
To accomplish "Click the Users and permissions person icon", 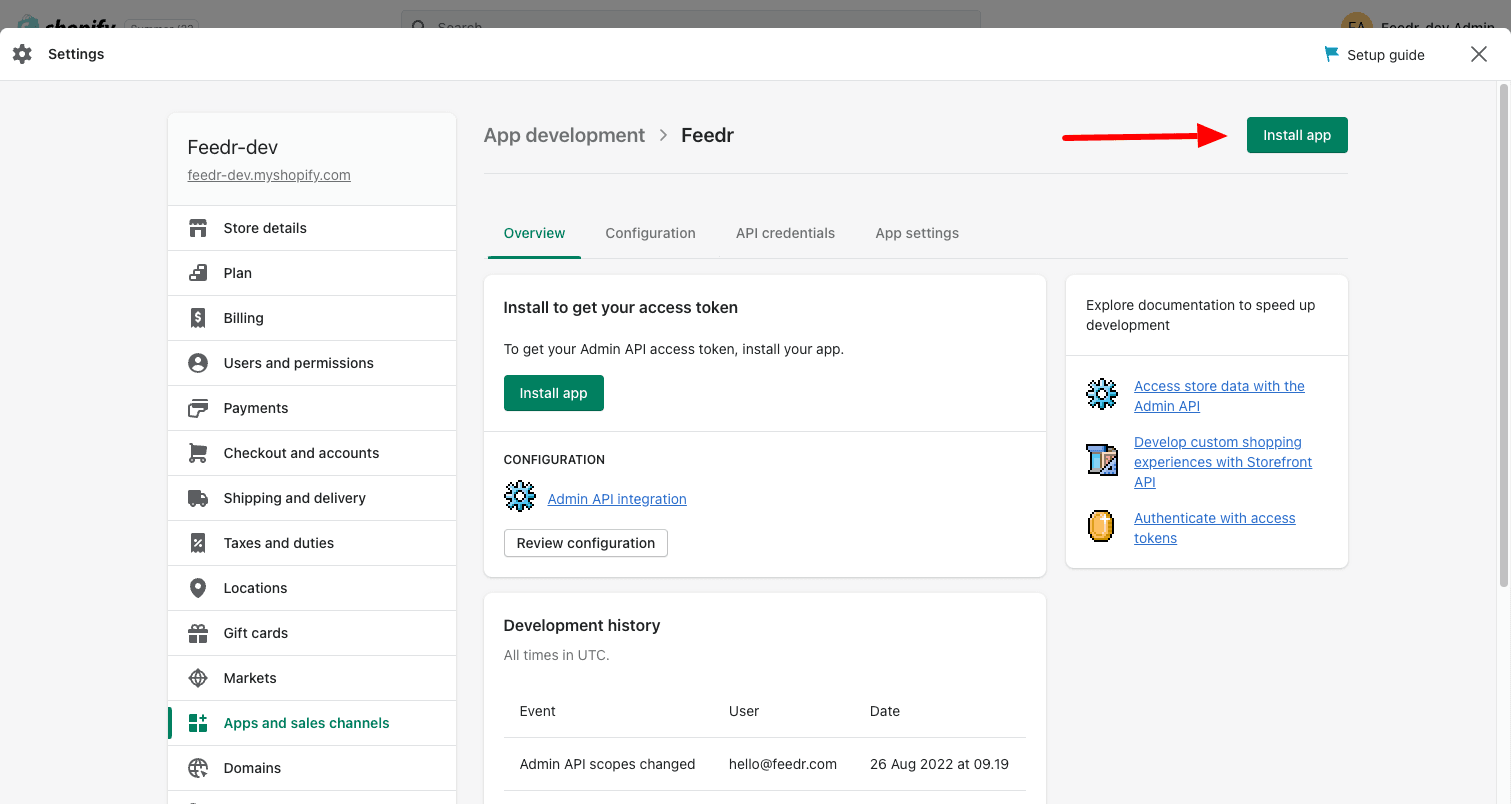I will (198, 363).
